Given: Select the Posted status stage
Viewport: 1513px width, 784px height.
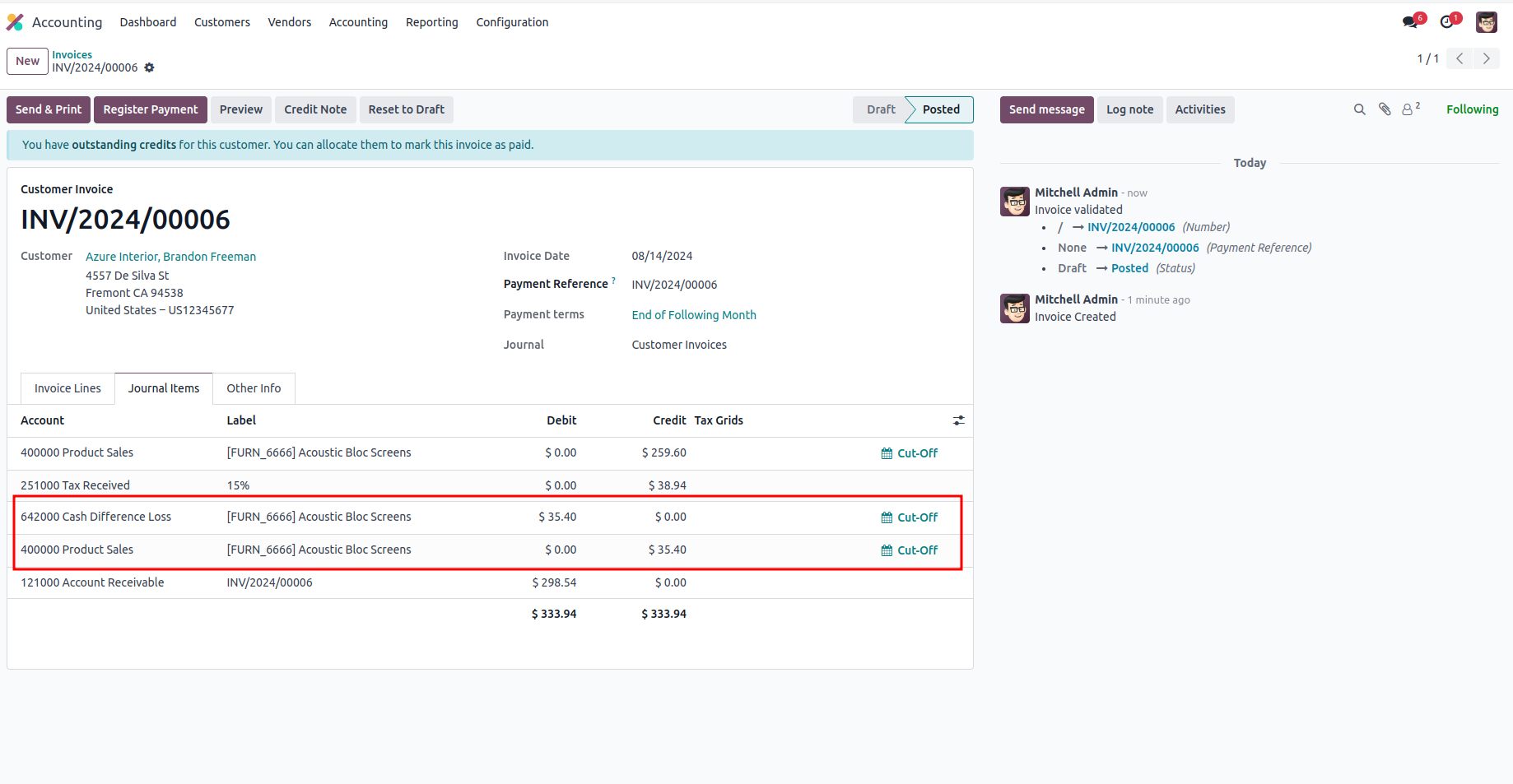Looking at the screenshot, I should point(941,109).
